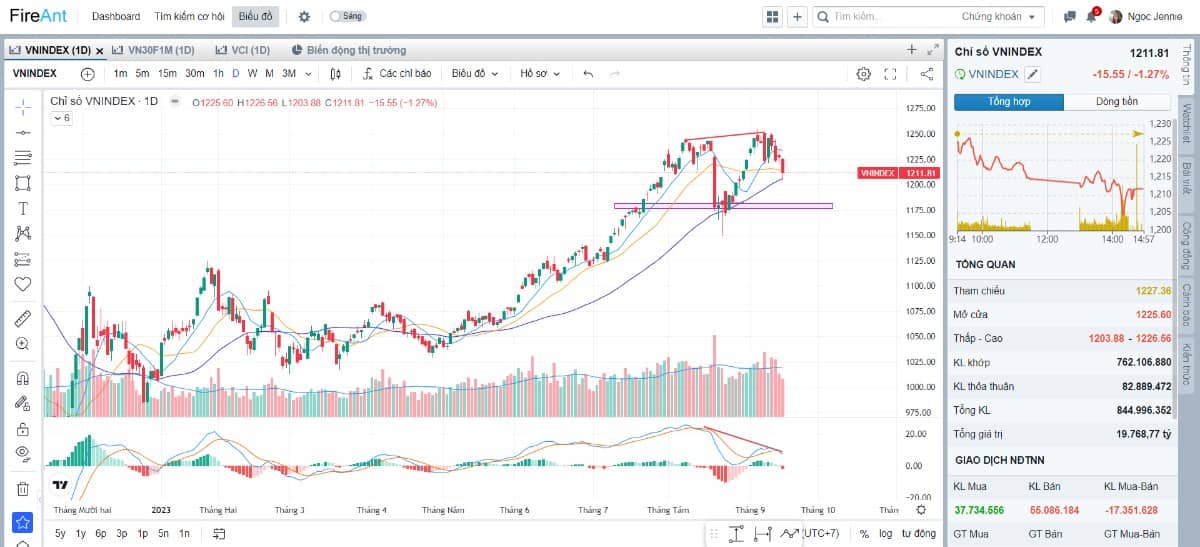Open chart settings gear icon
This screenshot has width=1200, height=547.
click(x=864, y=73)
